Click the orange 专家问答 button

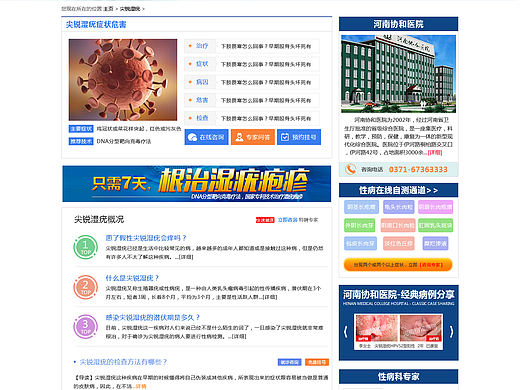coord(253,137)
